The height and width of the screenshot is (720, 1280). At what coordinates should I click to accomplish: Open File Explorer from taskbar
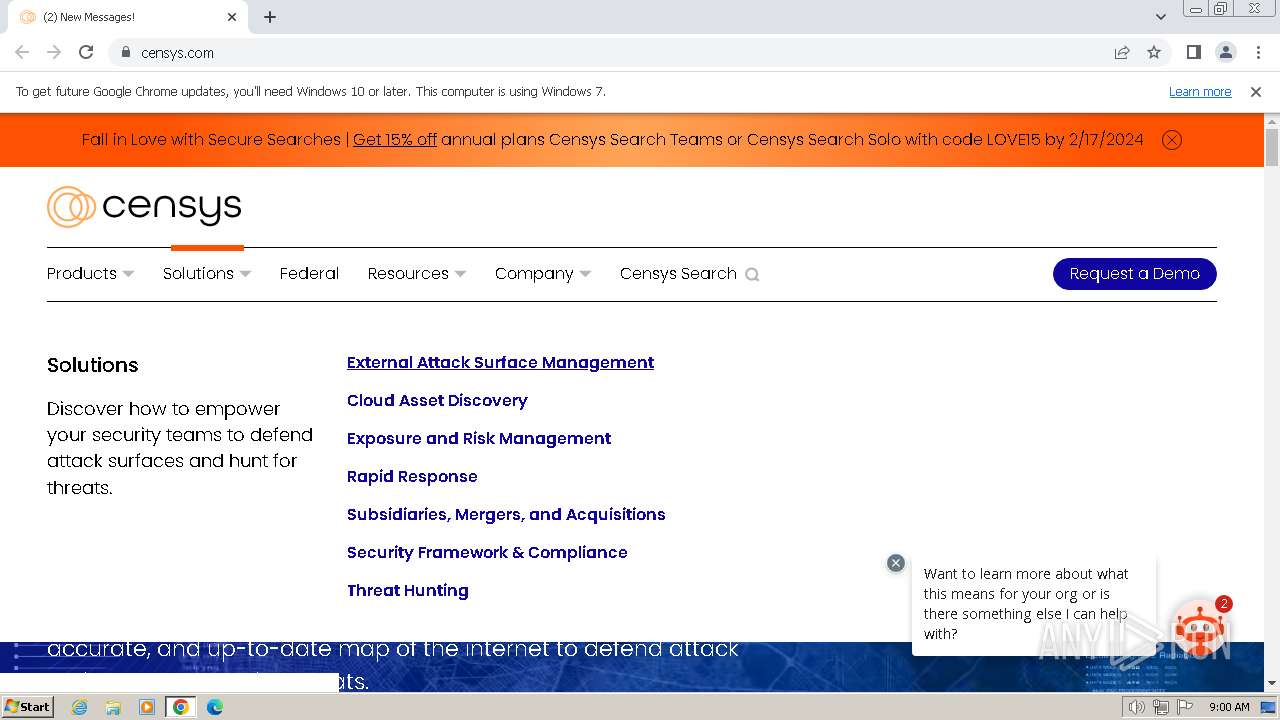tap(113, 707)
